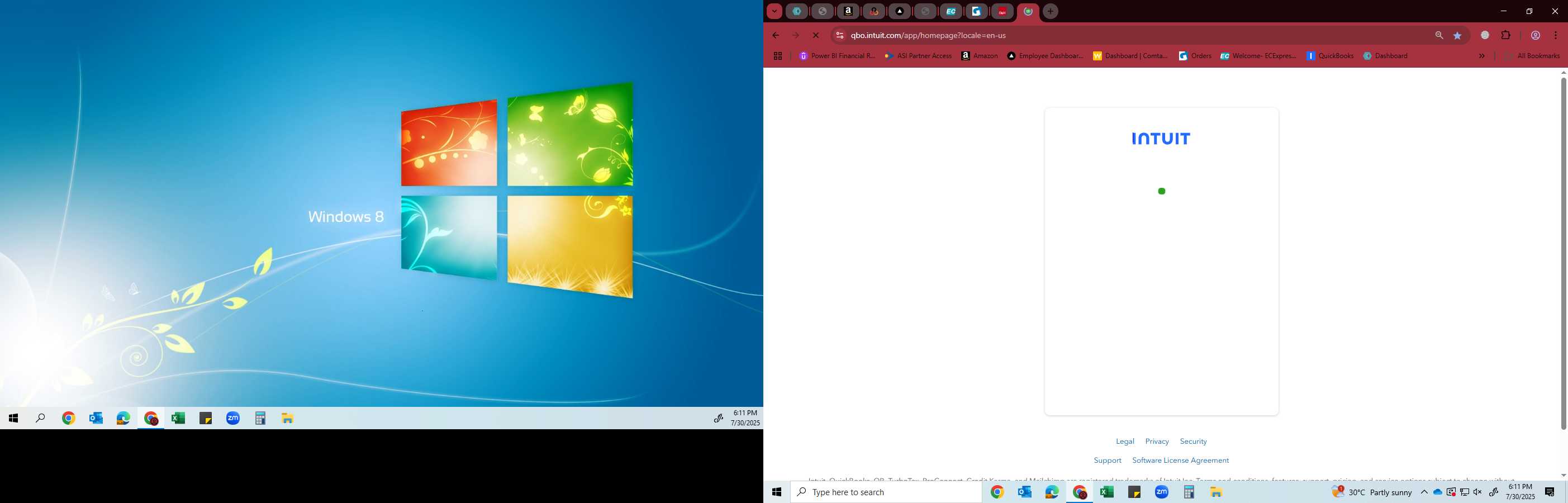Click the Type here to search box
This screenshot has height=503, width=1568.
(886, 492)
